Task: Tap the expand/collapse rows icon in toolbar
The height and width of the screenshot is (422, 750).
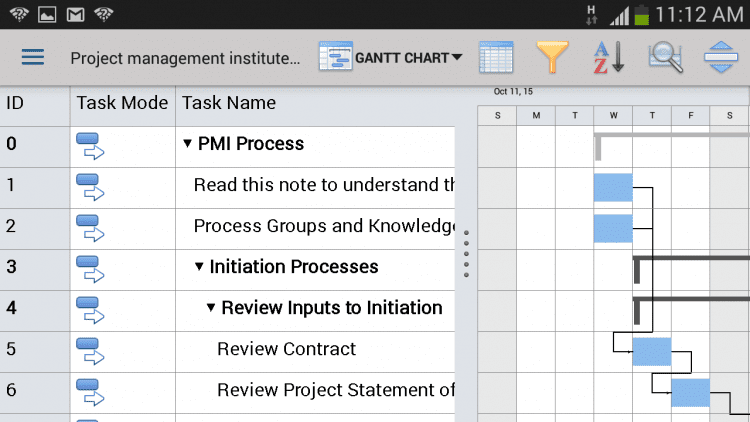Action: pos(721,57)
